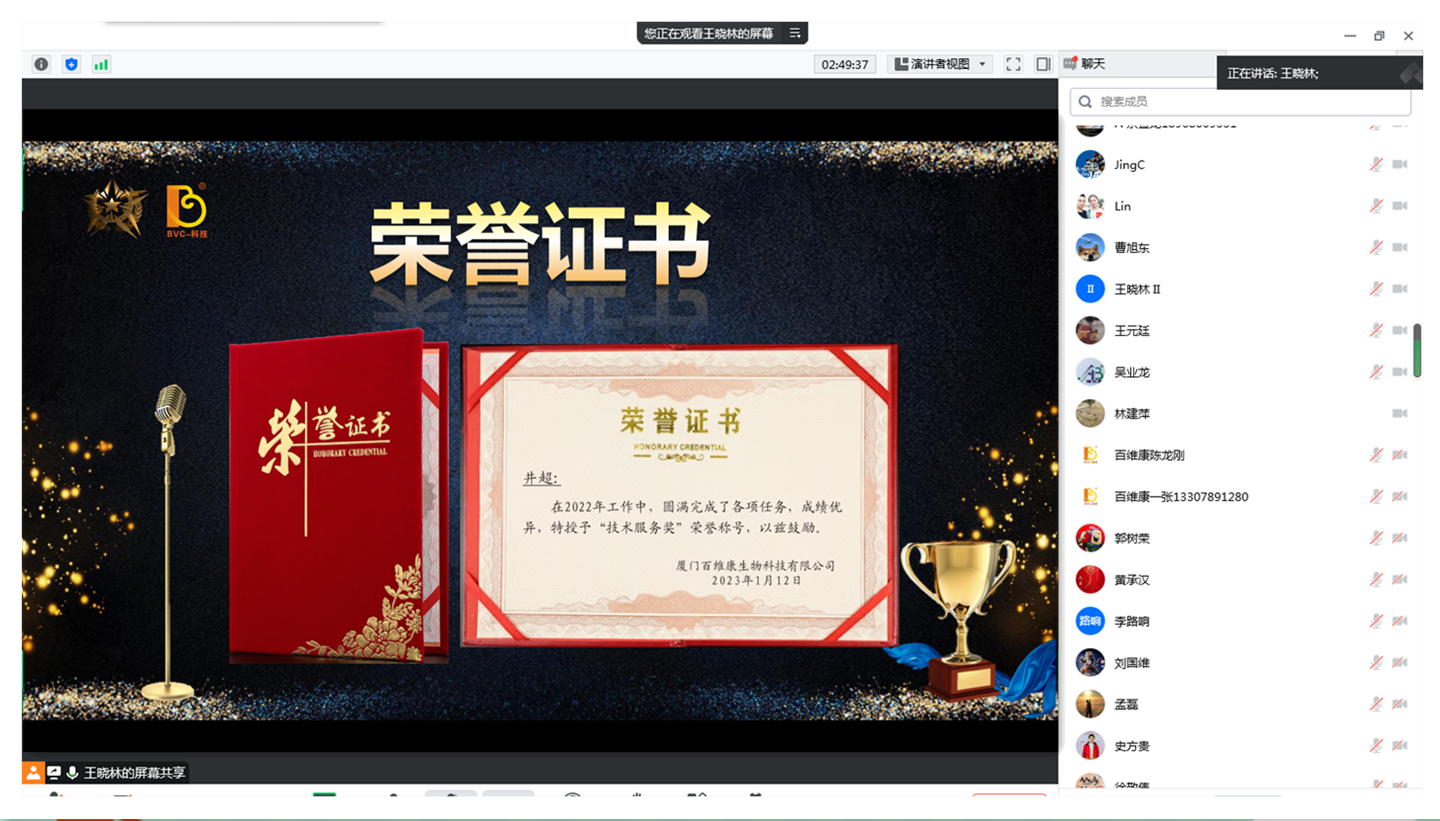
Task: Toggle the camera for 林建萍
Action: tap(1402, 413)
